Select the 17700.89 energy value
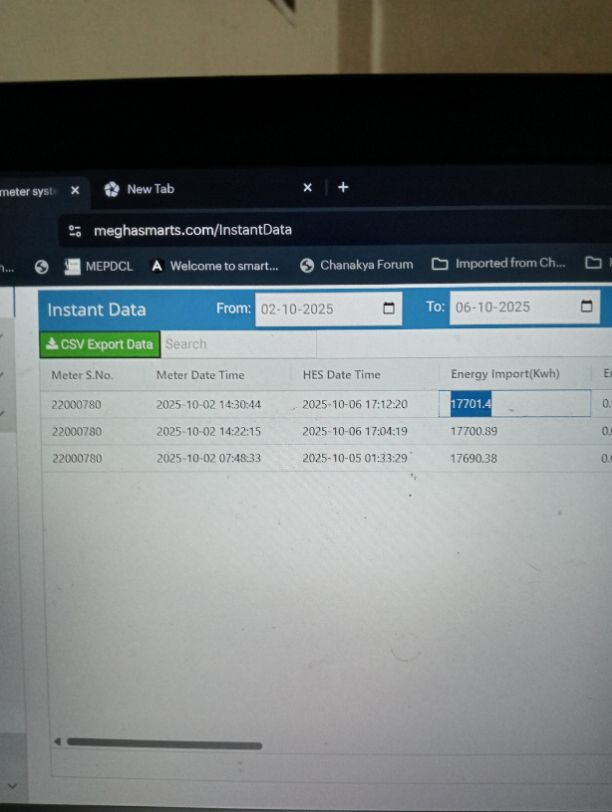The image size is (612, 812). click(x=473, y=431)
